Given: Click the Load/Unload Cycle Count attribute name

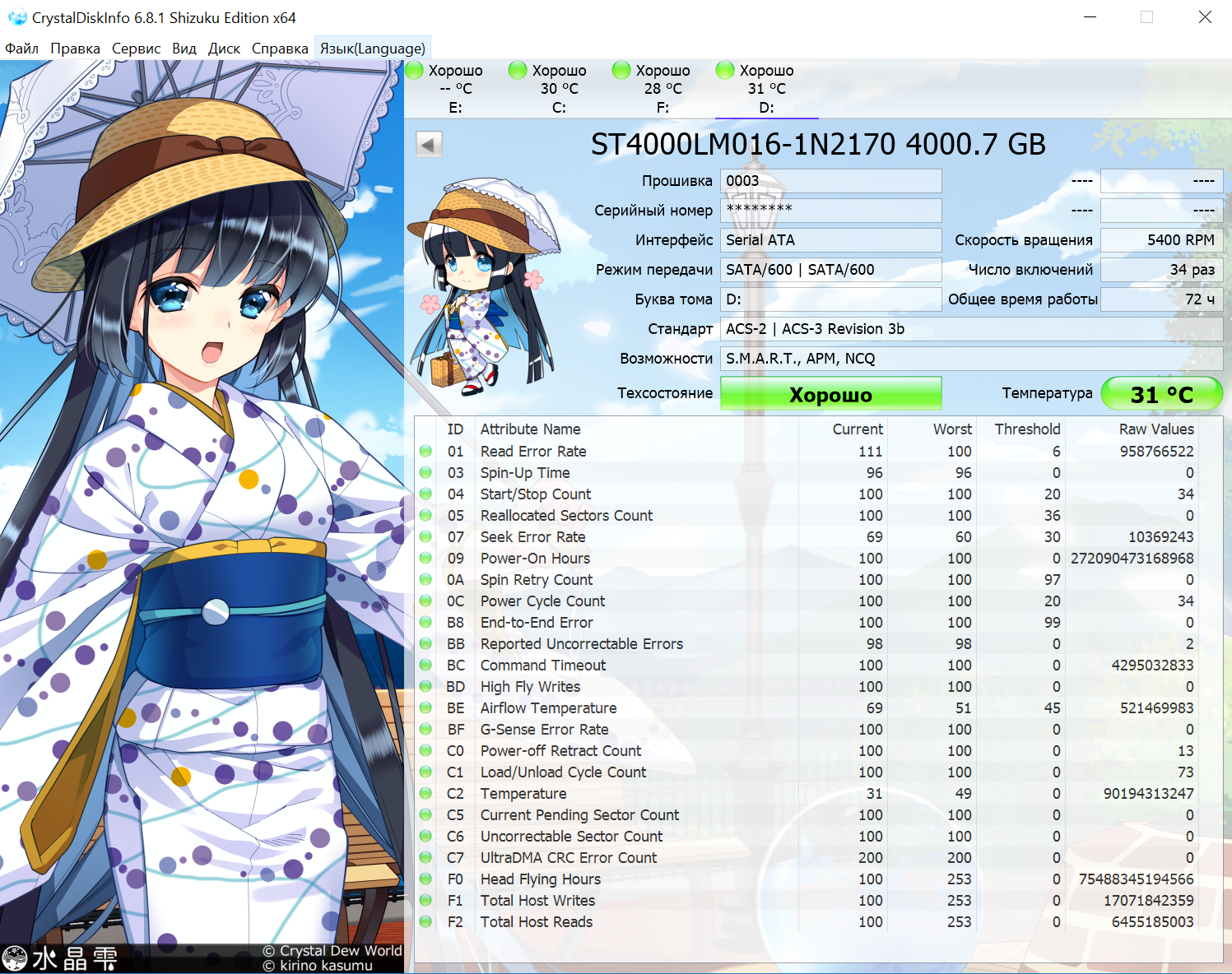Looking at the screenshot, I should click(563, 772).
